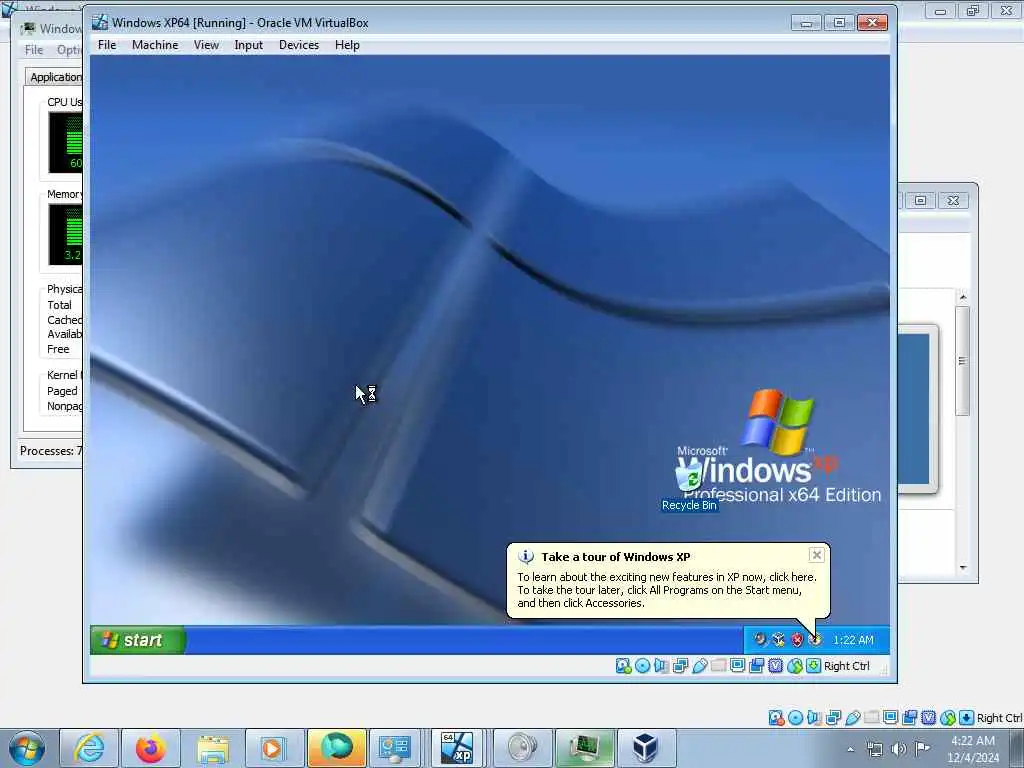Click USB indicator in front VM status bar
The image size is (1024, 768).
[699, 665]
